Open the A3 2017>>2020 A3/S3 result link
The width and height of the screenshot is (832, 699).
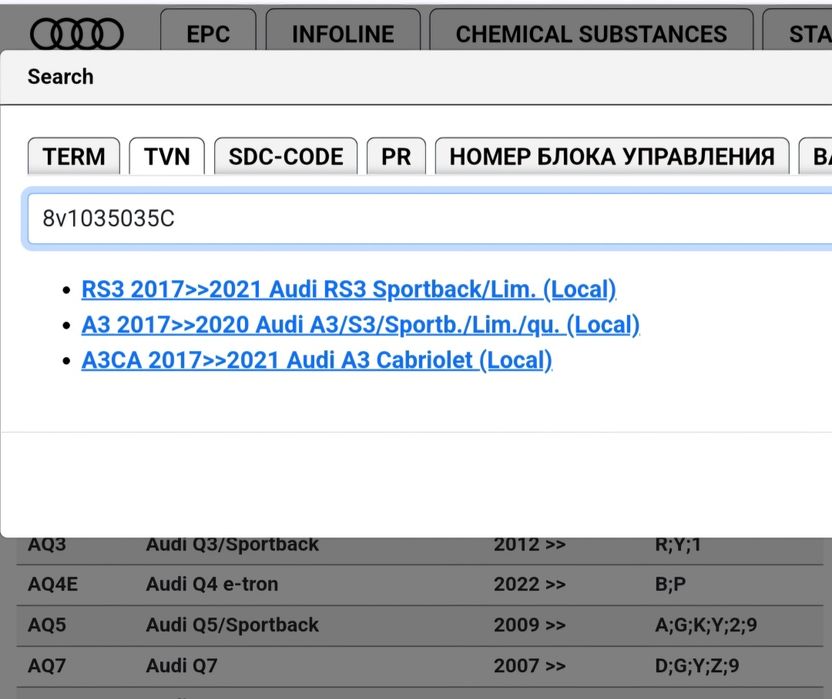pos(360,325)
